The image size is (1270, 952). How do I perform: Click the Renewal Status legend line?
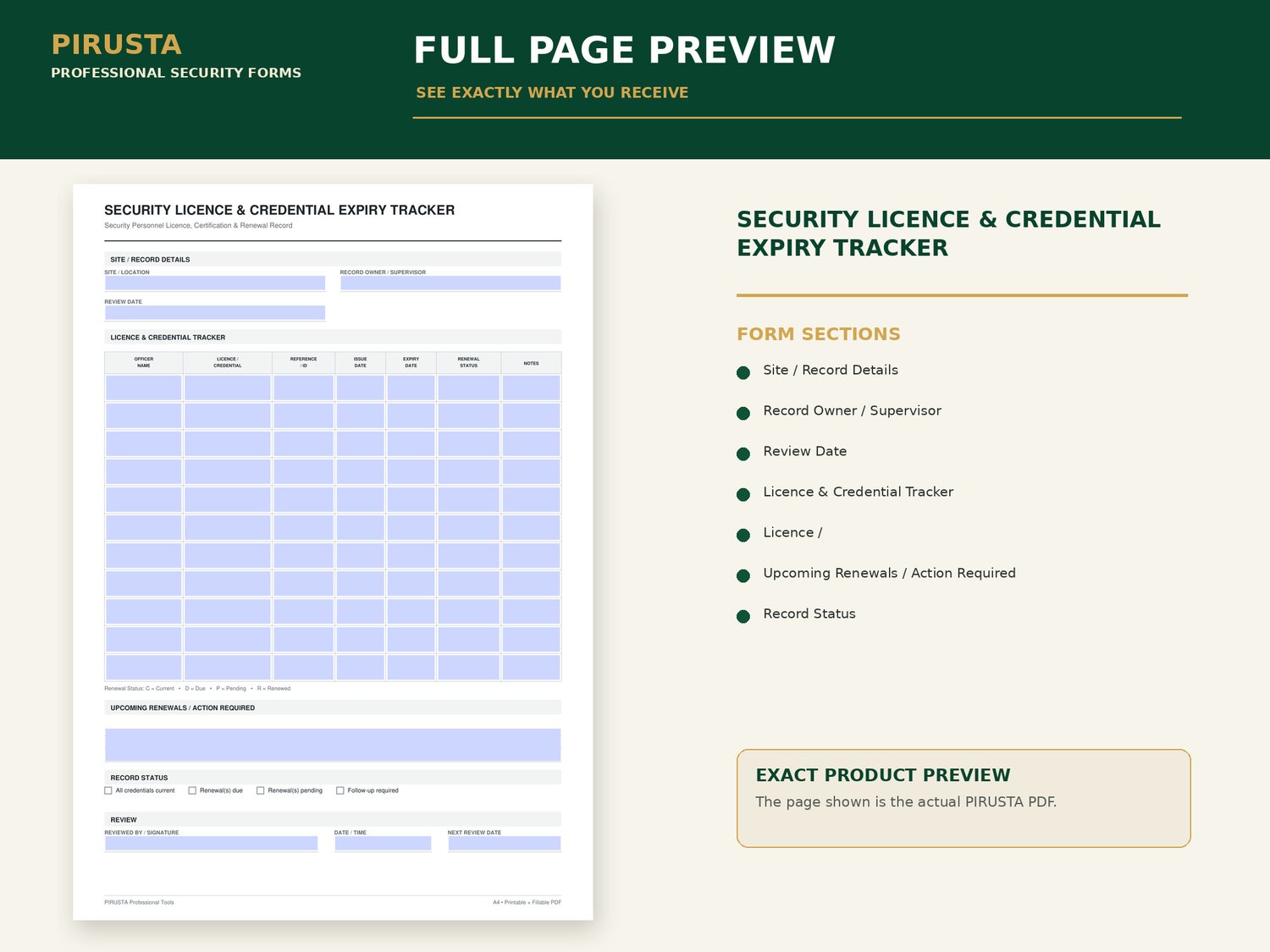click(x=197, y=688)
